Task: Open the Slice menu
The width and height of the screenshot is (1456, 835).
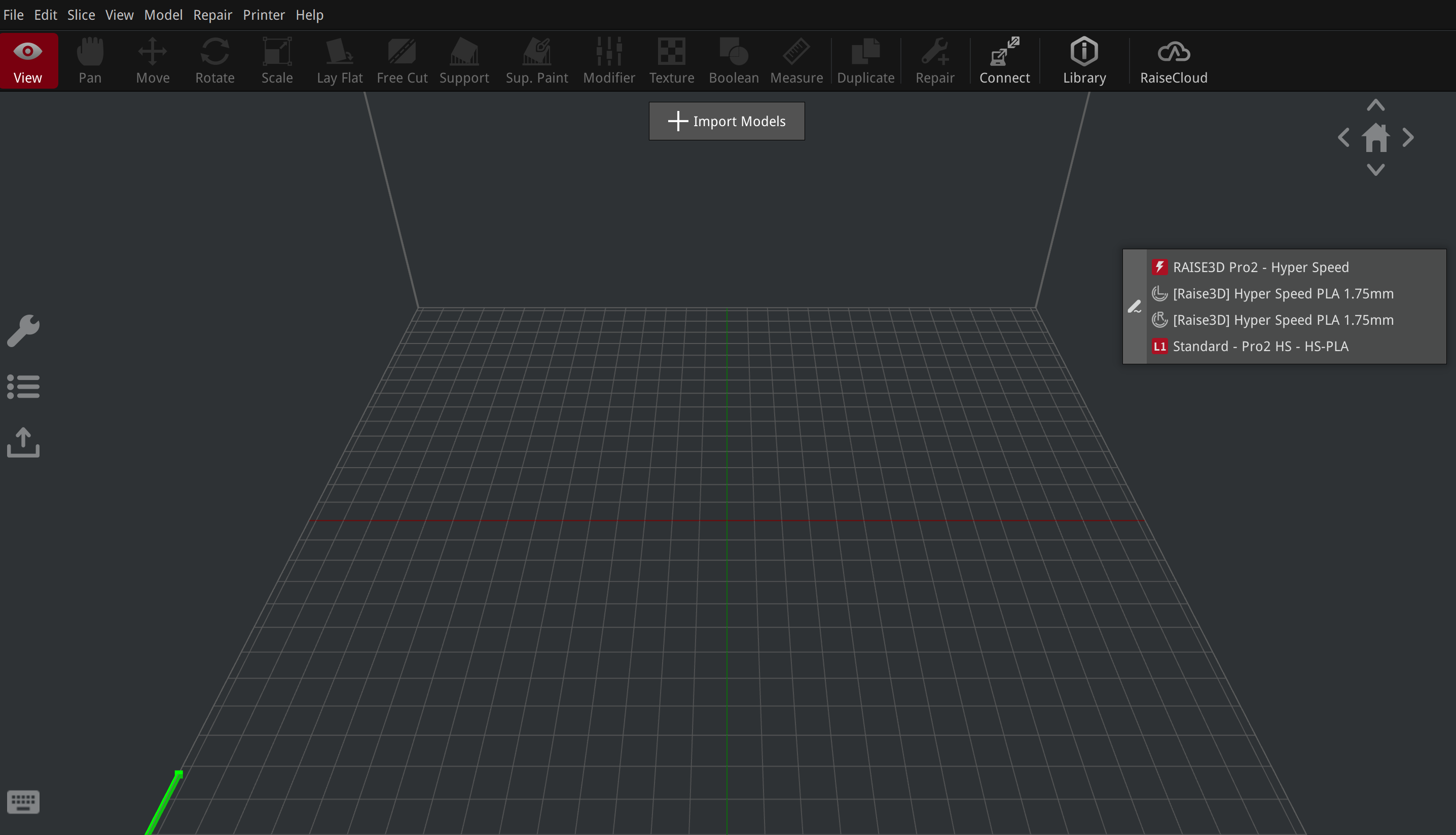Action: (81, 15)
